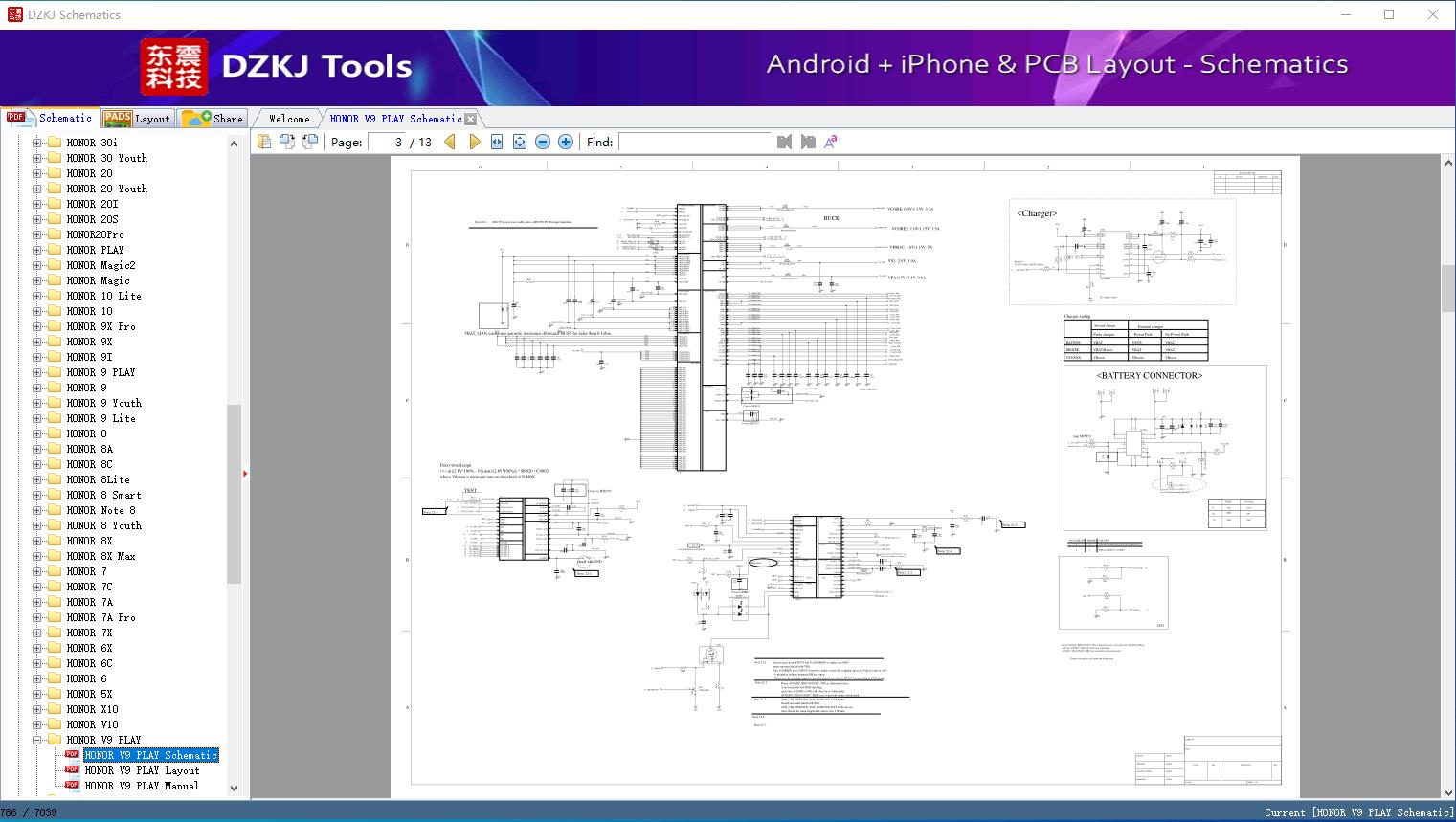Screen dimensions: 1456x822
Task: Click the Find text input field
Action: [694, 142]
